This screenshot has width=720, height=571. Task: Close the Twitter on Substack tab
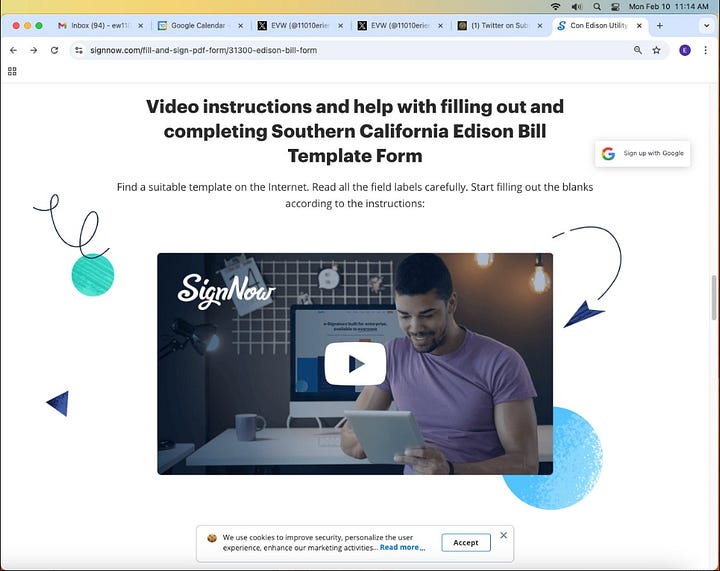[x=540, y=26]
